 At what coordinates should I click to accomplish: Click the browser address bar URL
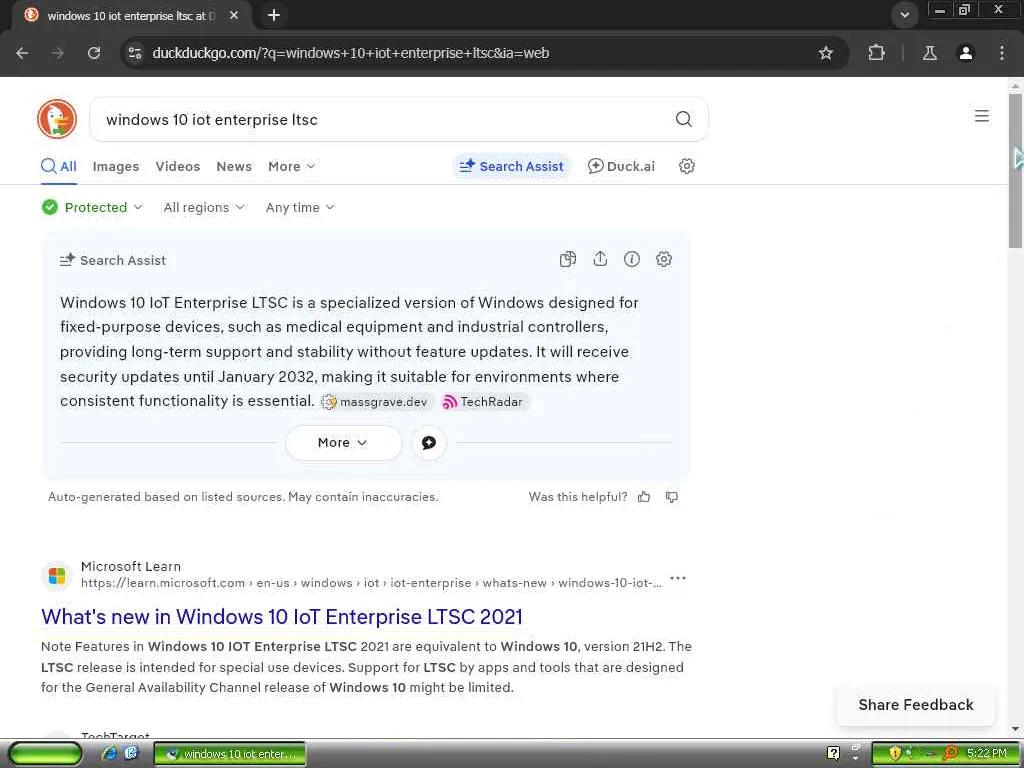pyautogui.click(x=350, y=53)
